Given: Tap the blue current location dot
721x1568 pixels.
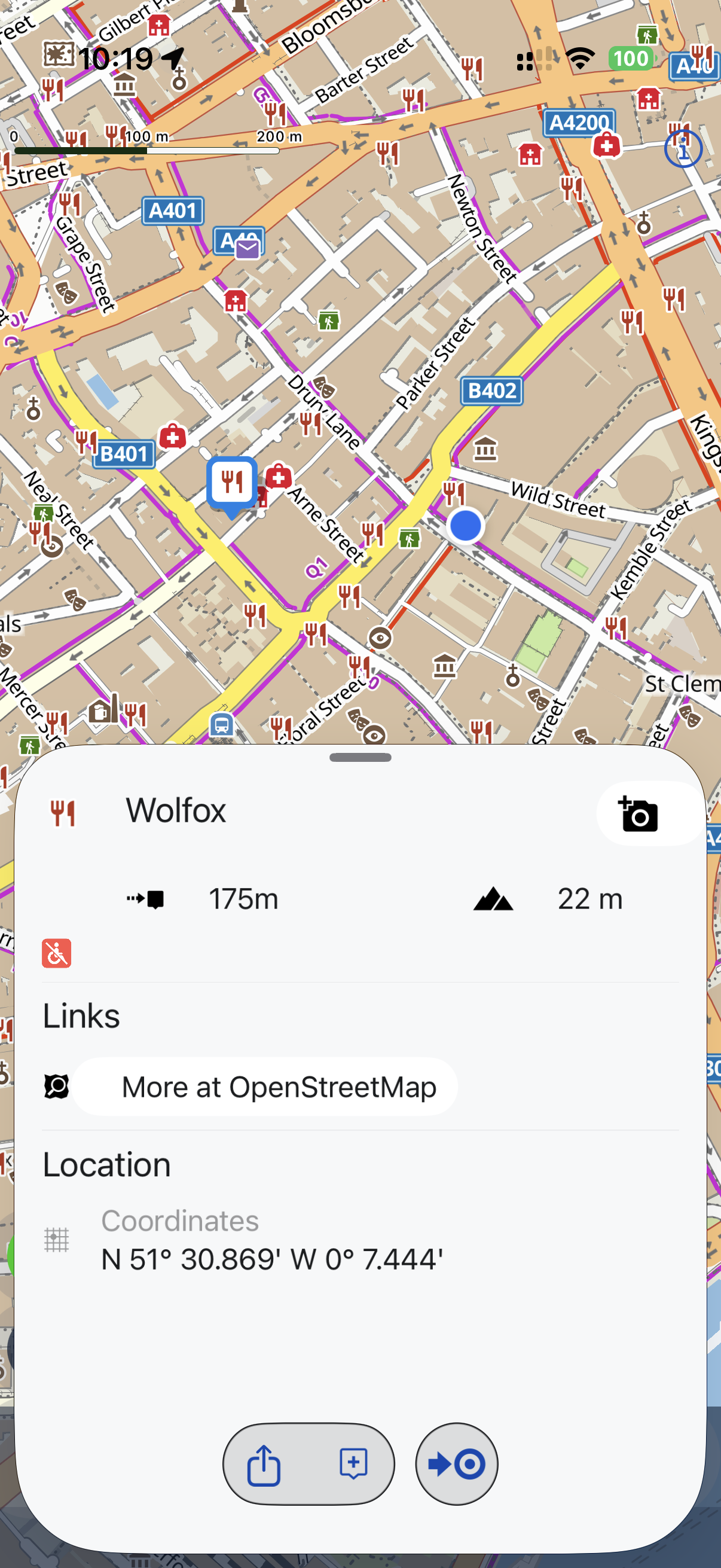Looking at the screenshot, I should point(466,525).
